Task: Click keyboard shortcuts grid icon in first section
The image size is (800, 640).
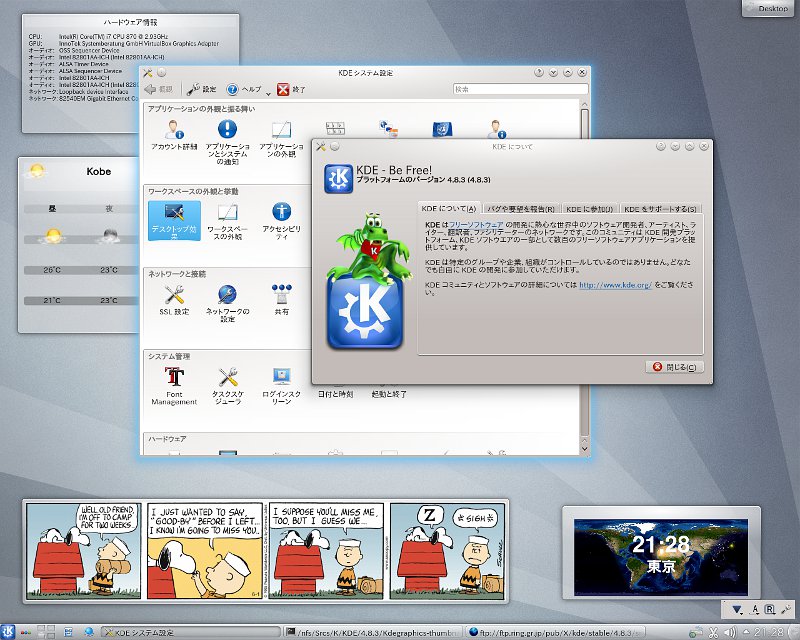Action: click(335, 128)
